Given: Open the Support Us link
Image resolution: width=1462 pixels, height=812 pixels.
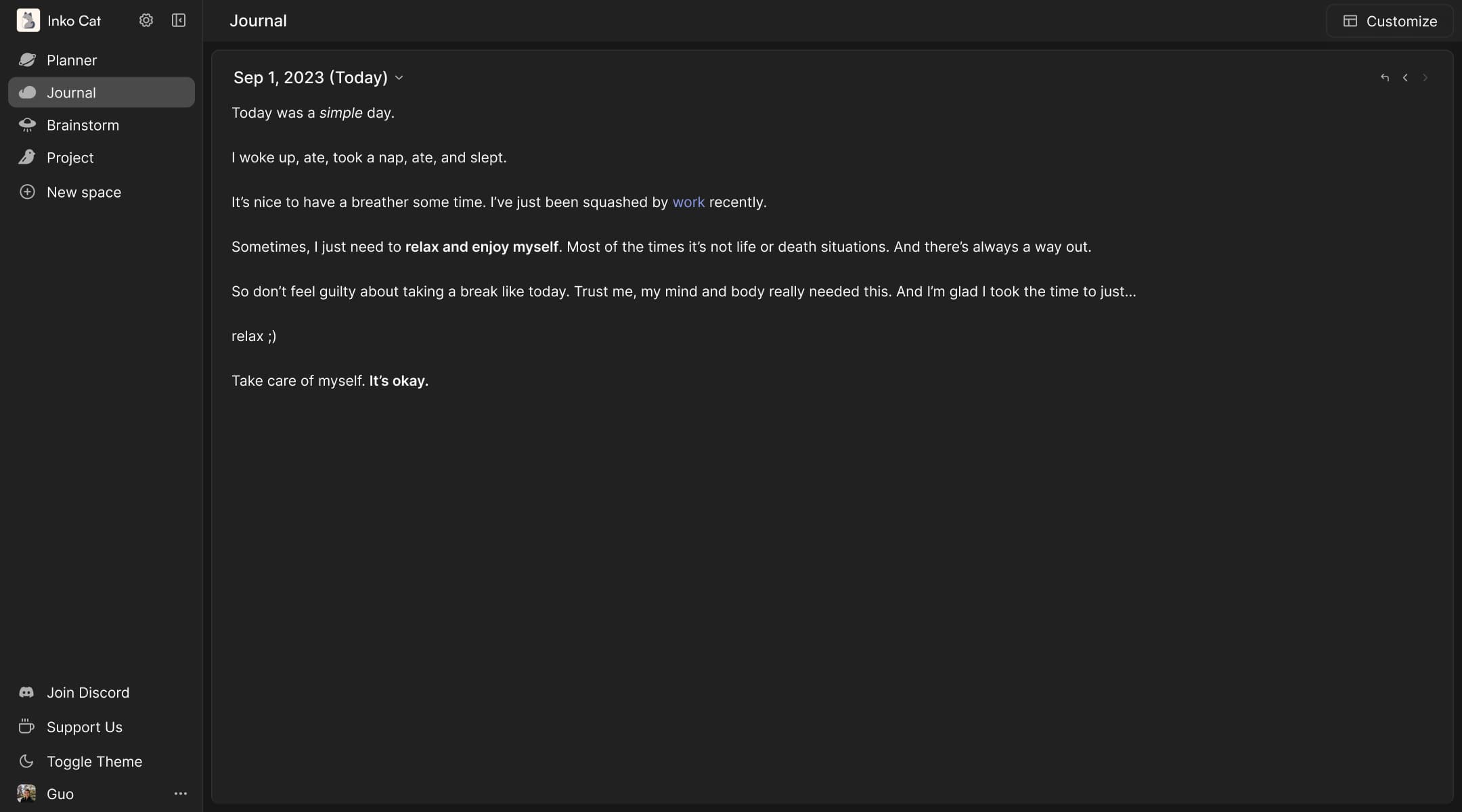Looking at the screenshot, I should pos(84,727).
